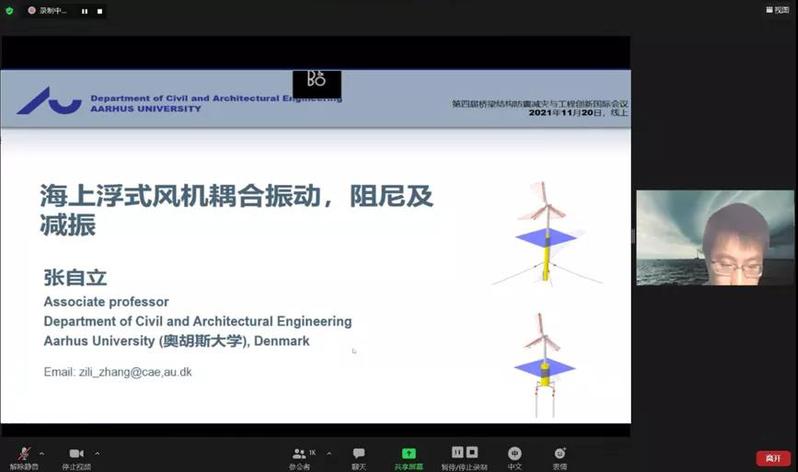
Task: Open the Participants panel
Action: [299, 455]
